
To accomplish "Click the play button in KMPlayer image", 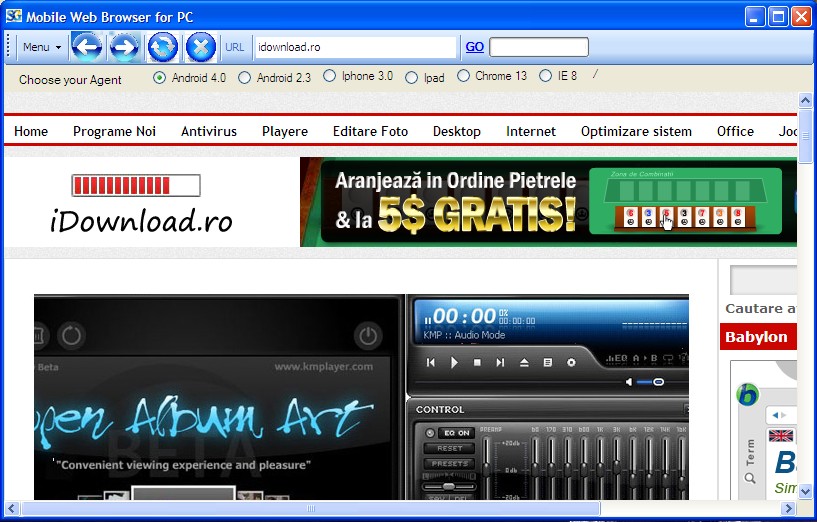I will [x=454, y=363].
